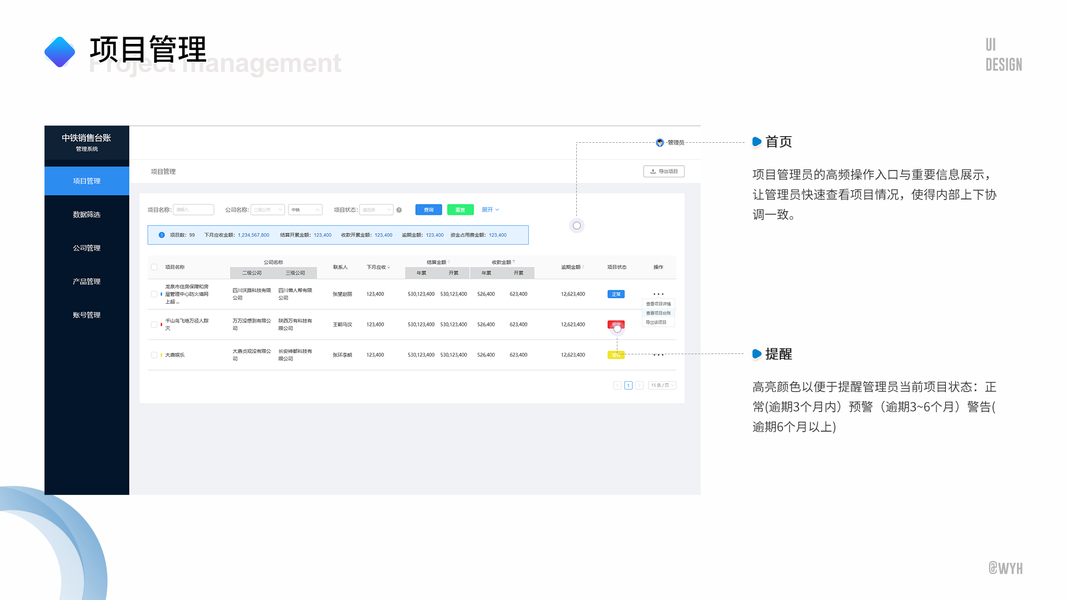Select page 1 in pagination
This screenshot has height=600, width=1067.
(x=628, y=386)
